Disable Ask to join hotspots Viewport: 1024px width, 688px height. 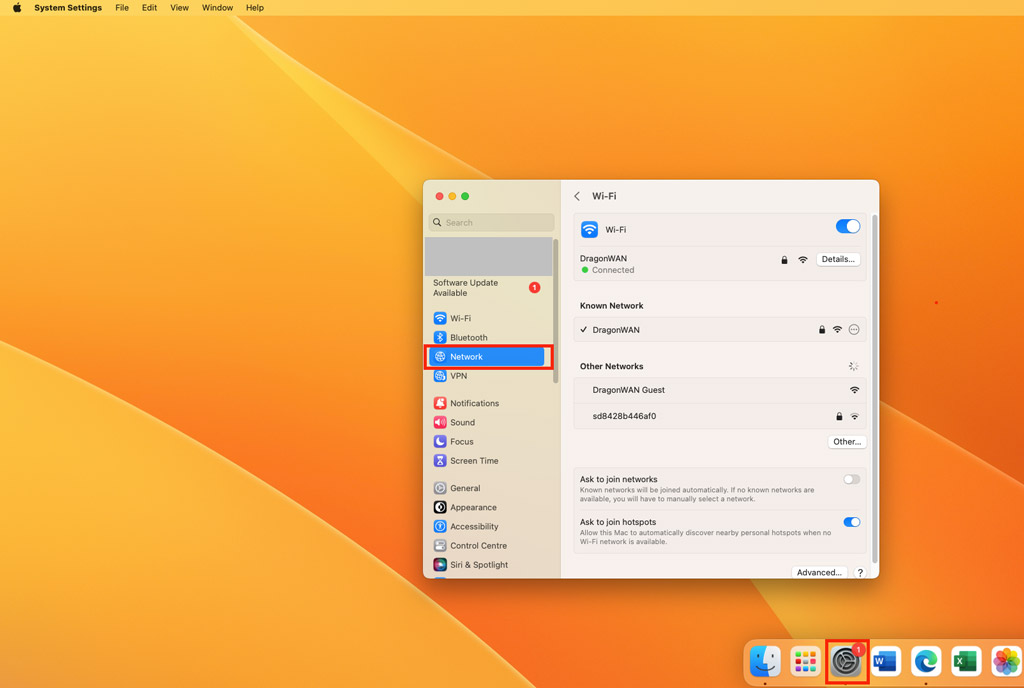pyautogui.click(x=851, y=522)
